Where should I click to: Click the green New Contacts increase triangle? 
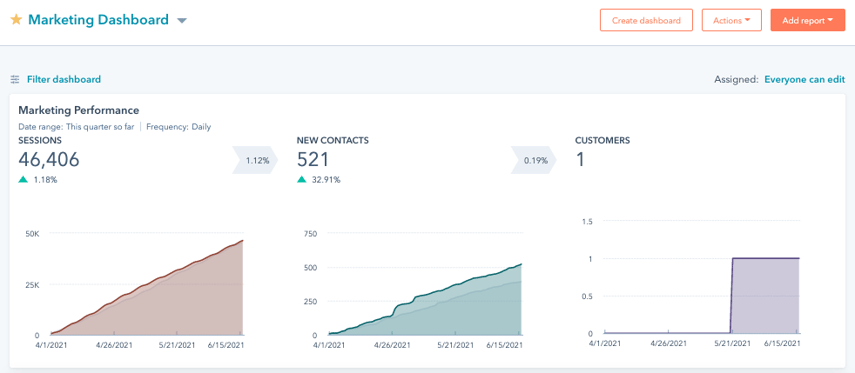click(x=302, y=179)
